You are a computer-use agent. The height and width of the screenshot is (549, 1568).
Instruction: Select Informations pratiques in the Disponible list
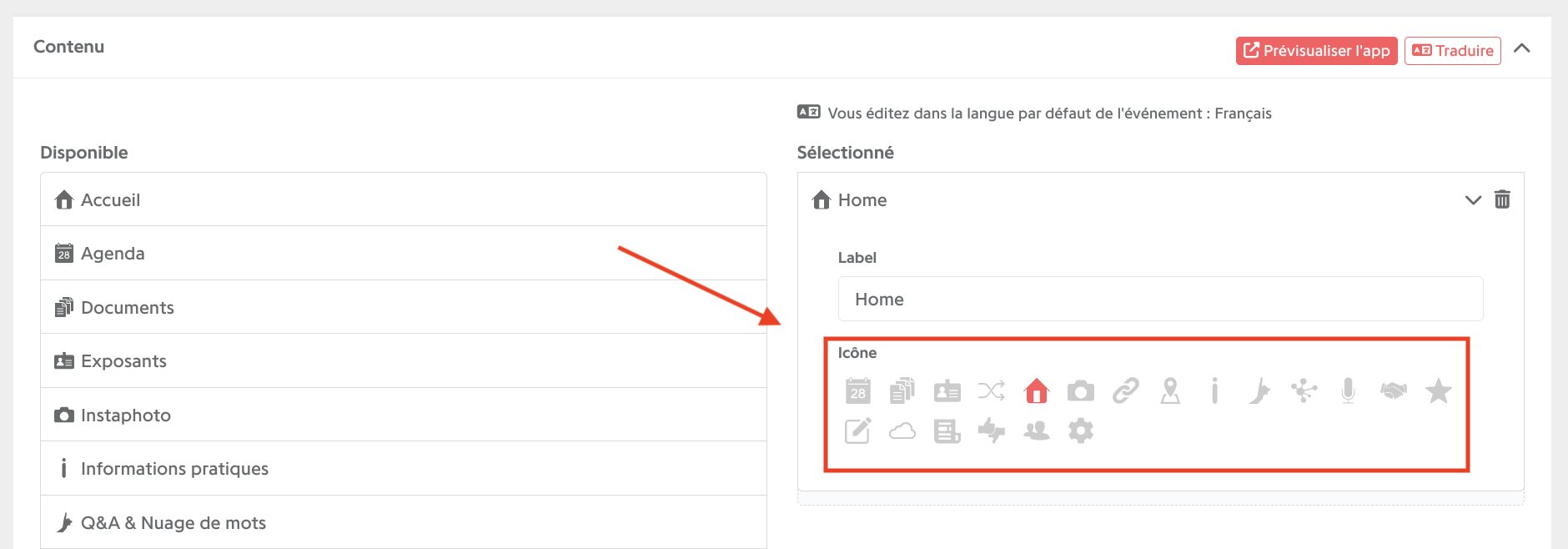pos(404,468)
